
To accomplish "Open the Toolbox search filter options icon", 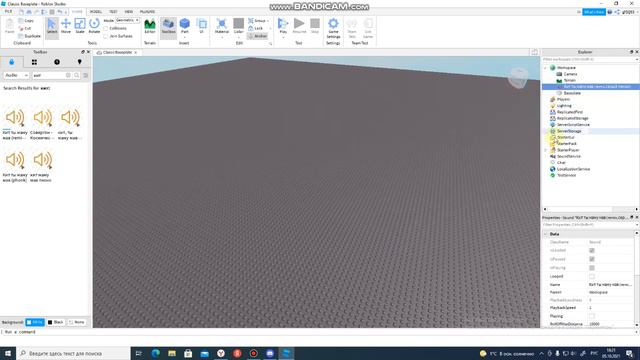I will pos(85,75).
